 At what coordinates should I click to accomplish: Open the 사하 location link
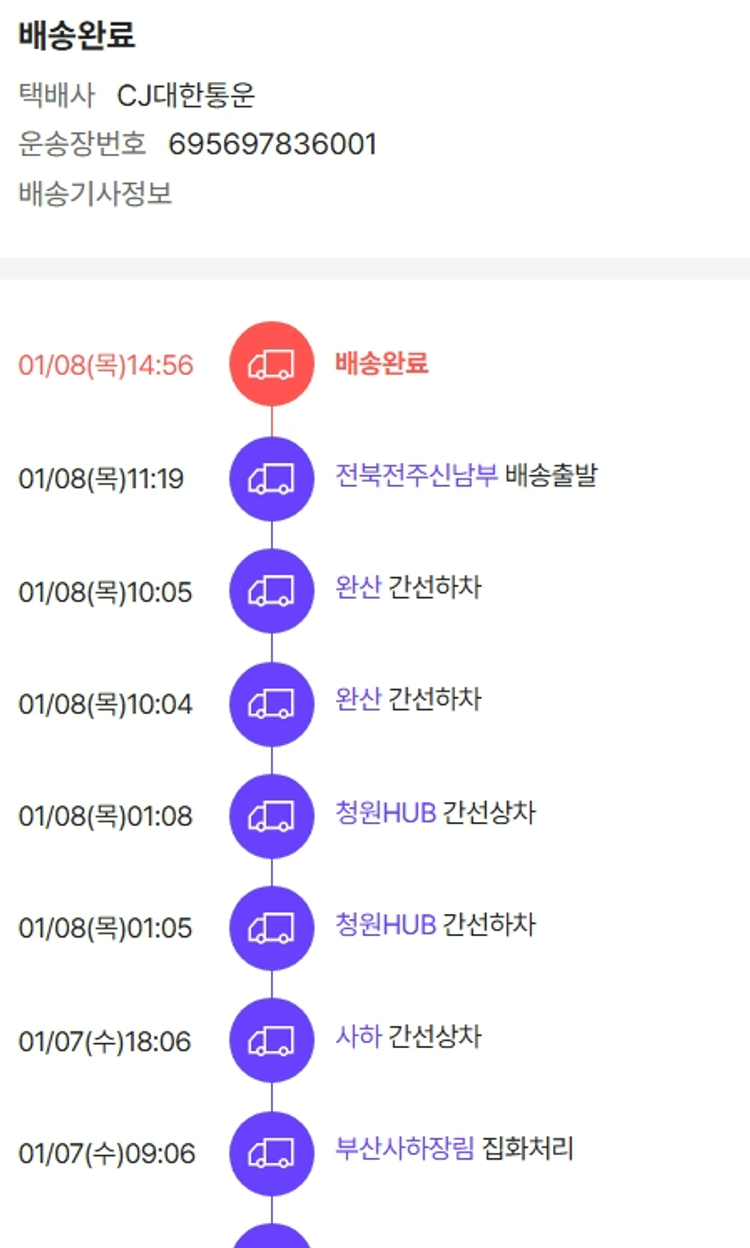coord(358,1036)
